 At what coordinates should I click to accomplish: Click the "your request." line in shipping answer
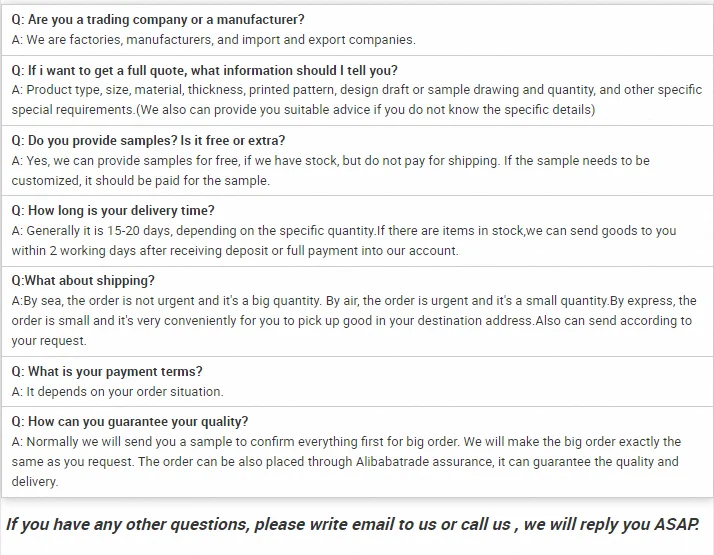pos(49,341)
